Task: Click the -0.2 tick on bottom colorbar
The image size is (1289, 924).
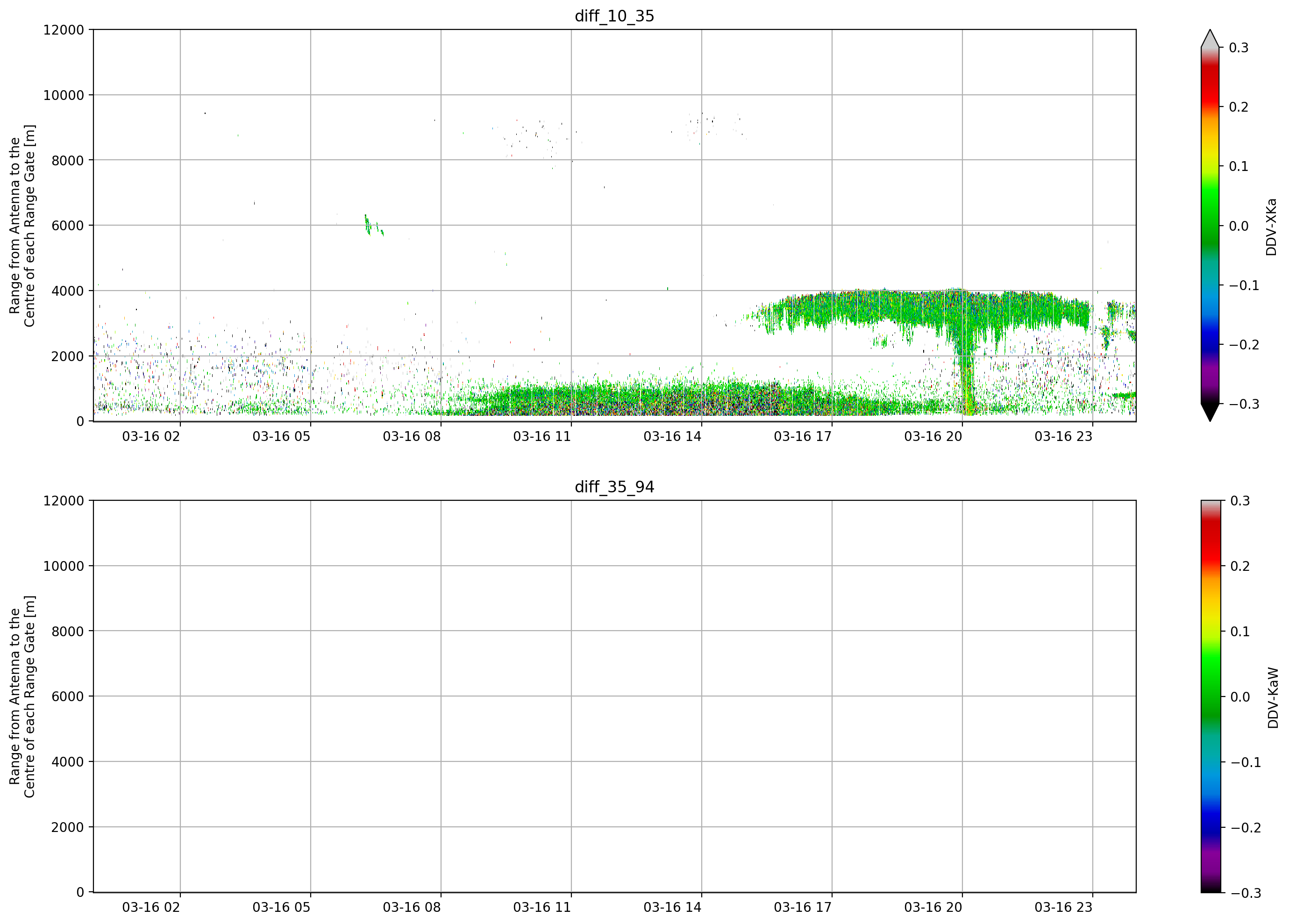Action: (1245, 828)
